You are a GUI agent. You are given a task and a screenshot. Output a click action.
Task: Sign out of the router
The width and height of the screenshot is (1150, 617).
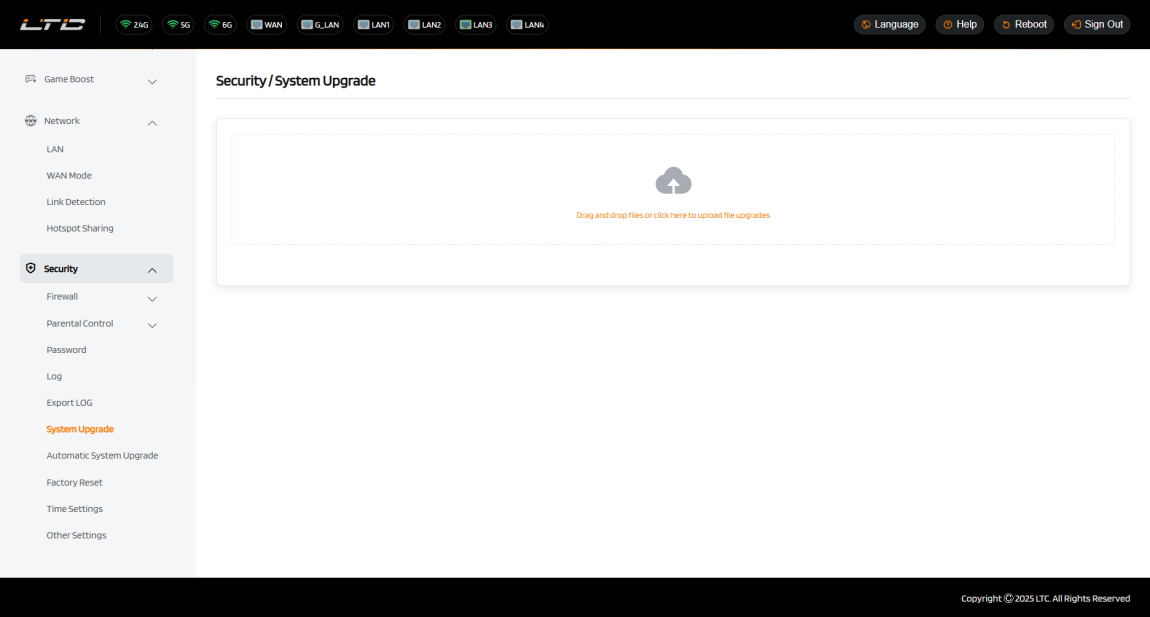coord(1097,25)
